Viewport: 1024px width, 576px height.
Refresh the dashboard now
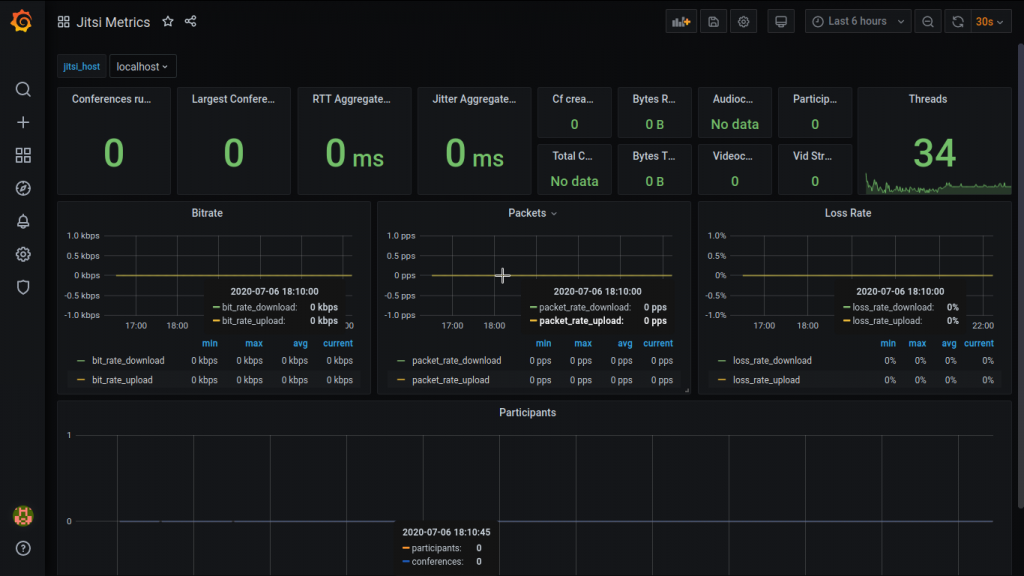[x=957, y=22]
